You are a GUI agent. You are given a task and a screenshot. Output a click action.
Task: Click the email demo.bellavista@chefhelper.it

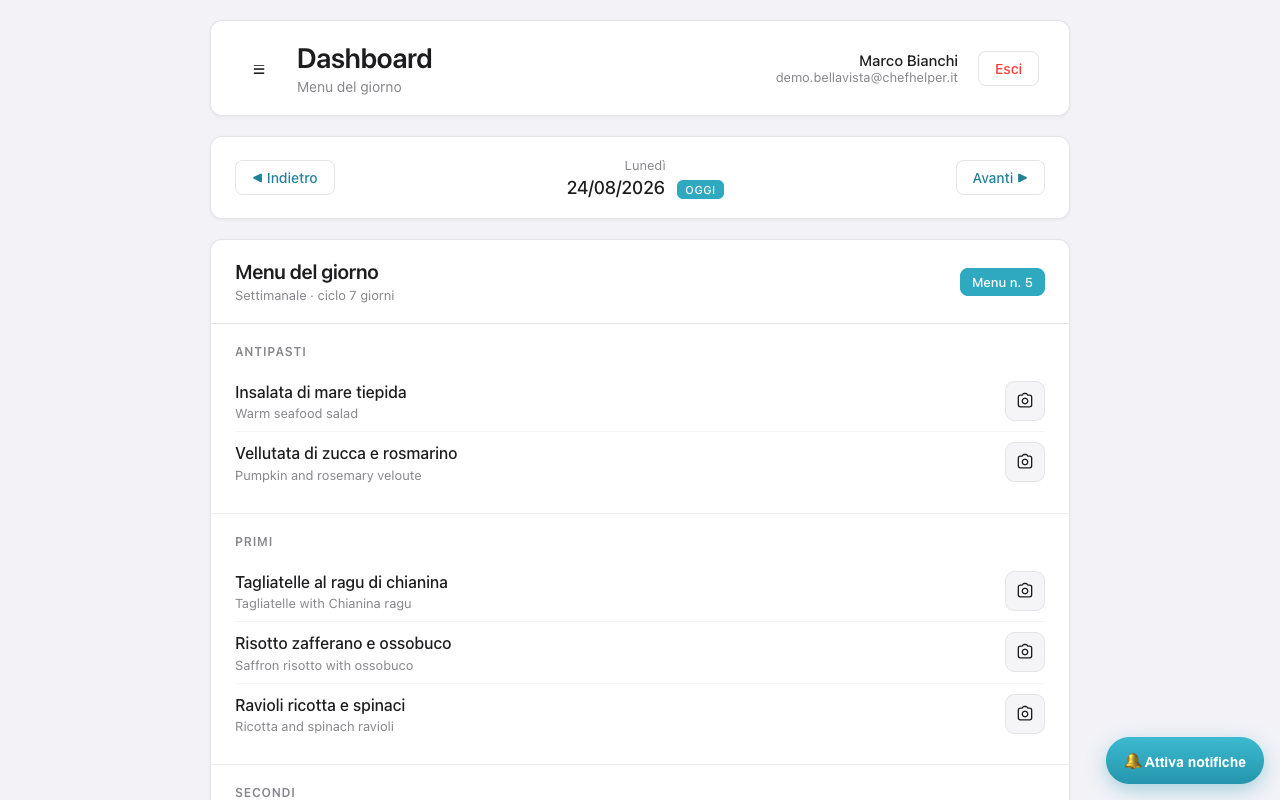(867, 78)
